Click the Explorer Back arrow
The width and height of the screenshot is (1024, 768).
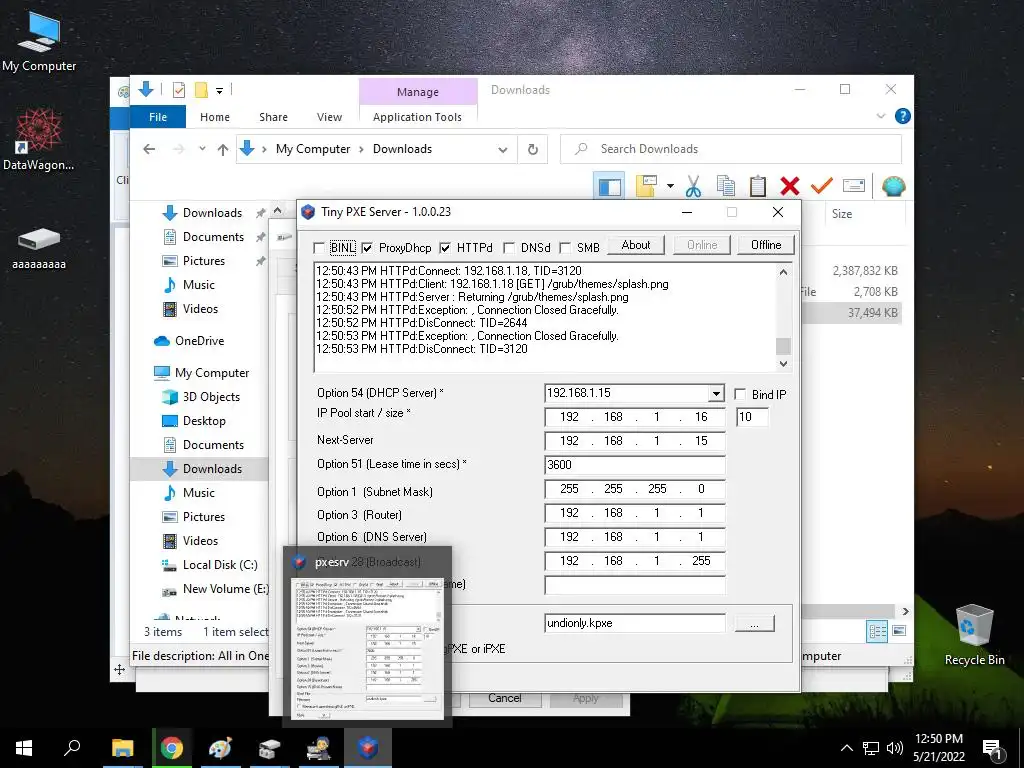click(149, 149)
